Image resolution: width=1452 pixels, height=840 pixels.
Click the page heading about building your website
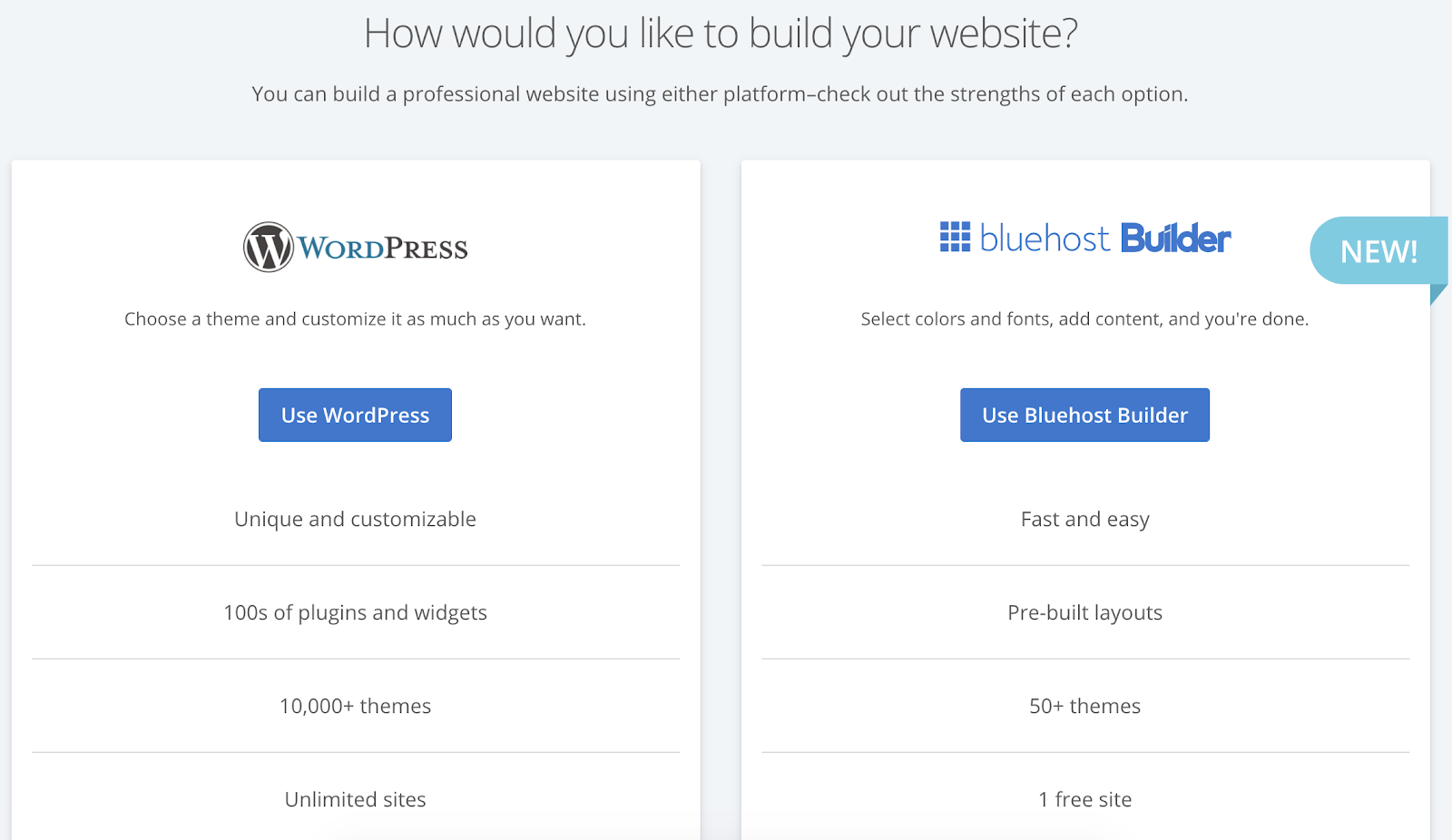point(721,34)
